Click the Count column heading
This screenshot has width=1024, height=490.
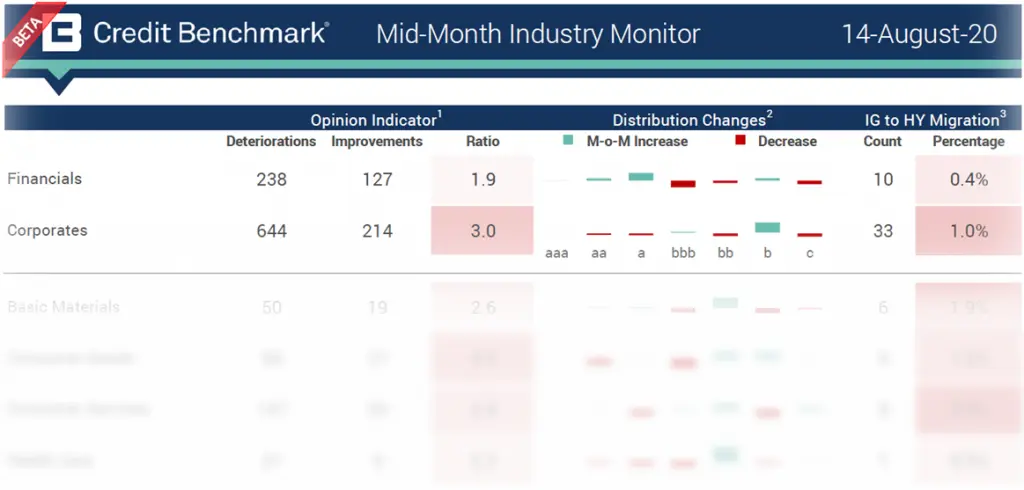click(882, 141)
